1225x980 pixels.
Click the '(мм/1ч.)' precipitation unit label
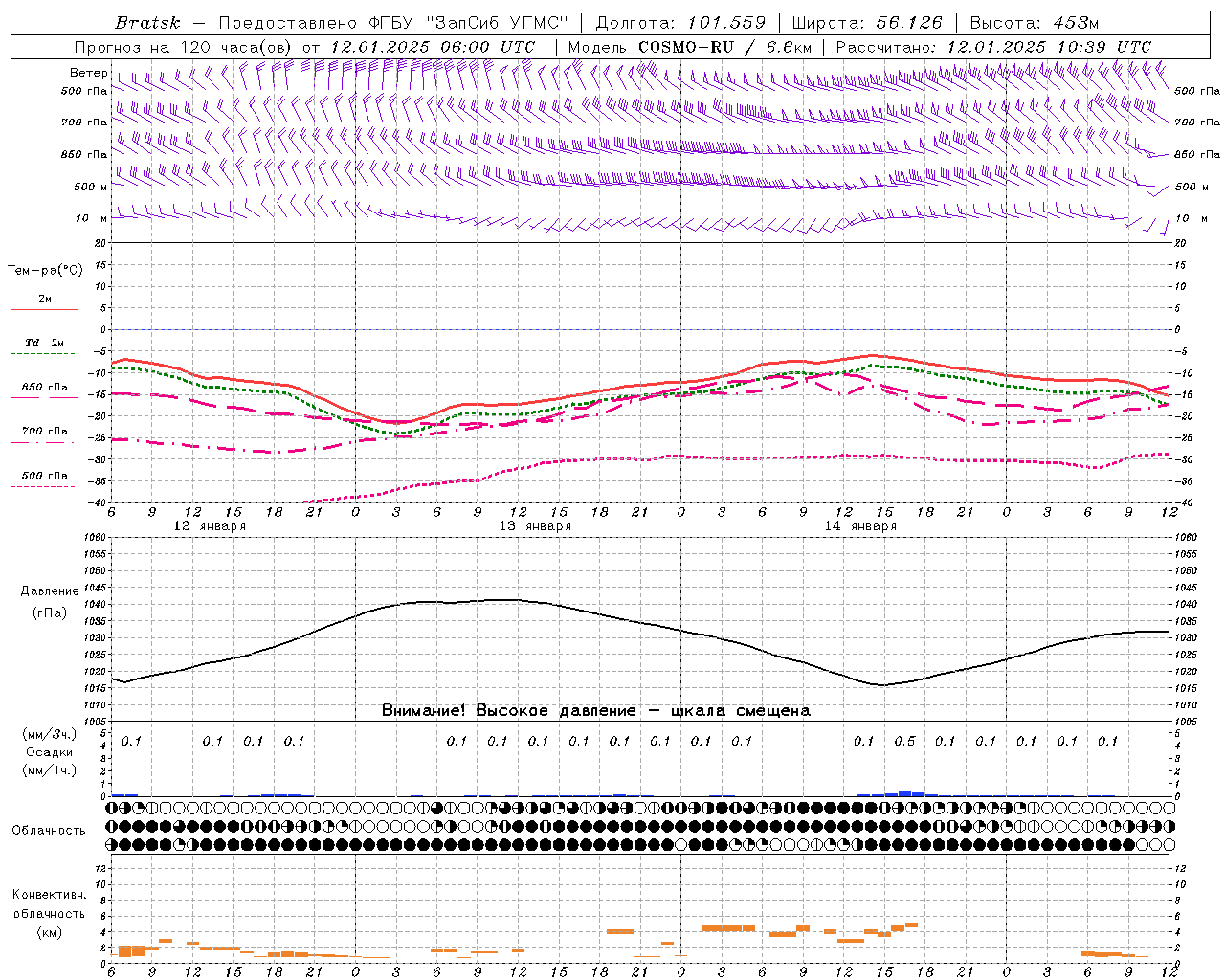[x=49, y=771]
